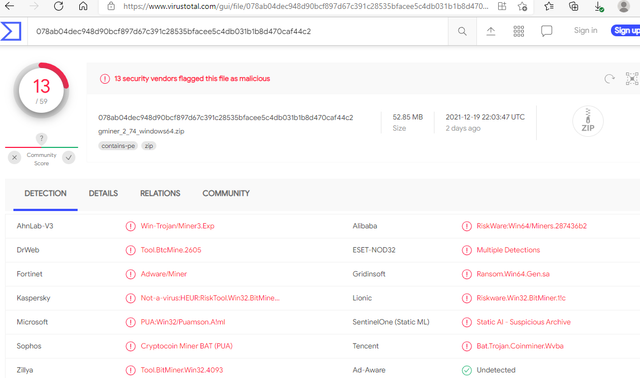Click Kaspersky Not-a-virus detection text
This screenshot has height=378, width=640.
[210, 298]
